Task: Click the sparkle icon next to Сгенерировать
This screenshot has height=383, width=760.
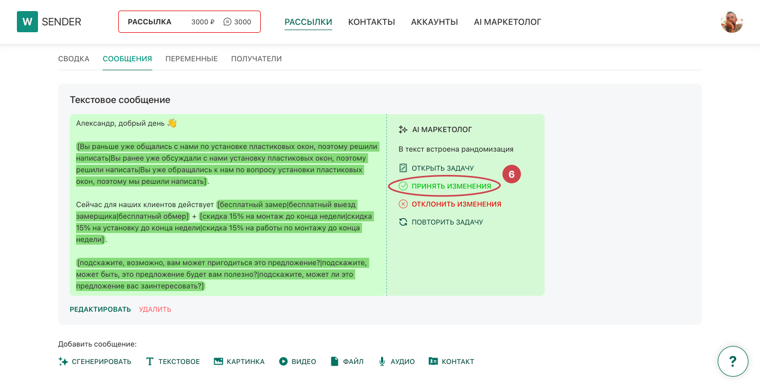Action: (63, 361)
